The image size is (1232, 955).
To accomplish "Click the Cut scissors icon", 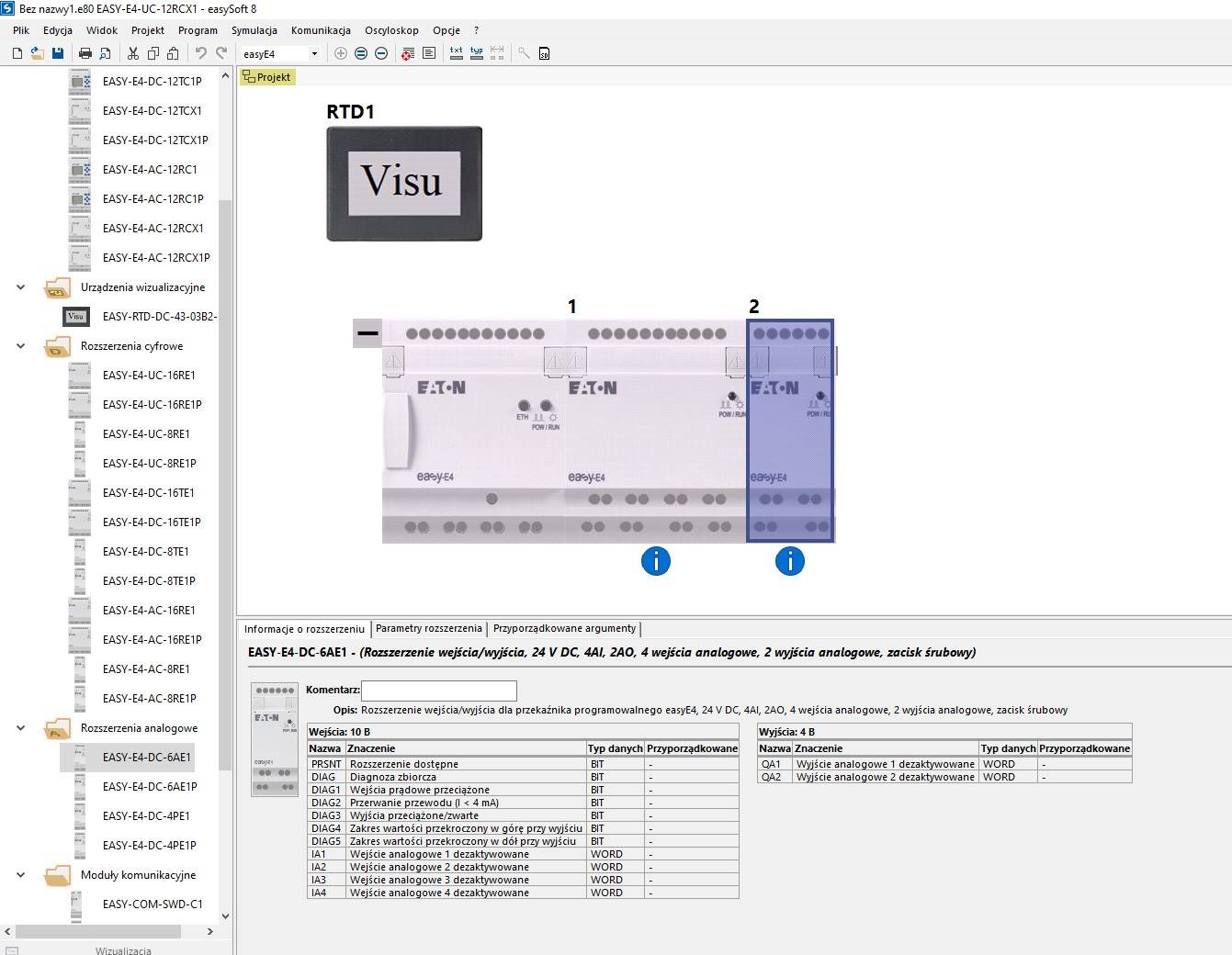I will pos(133,53).
